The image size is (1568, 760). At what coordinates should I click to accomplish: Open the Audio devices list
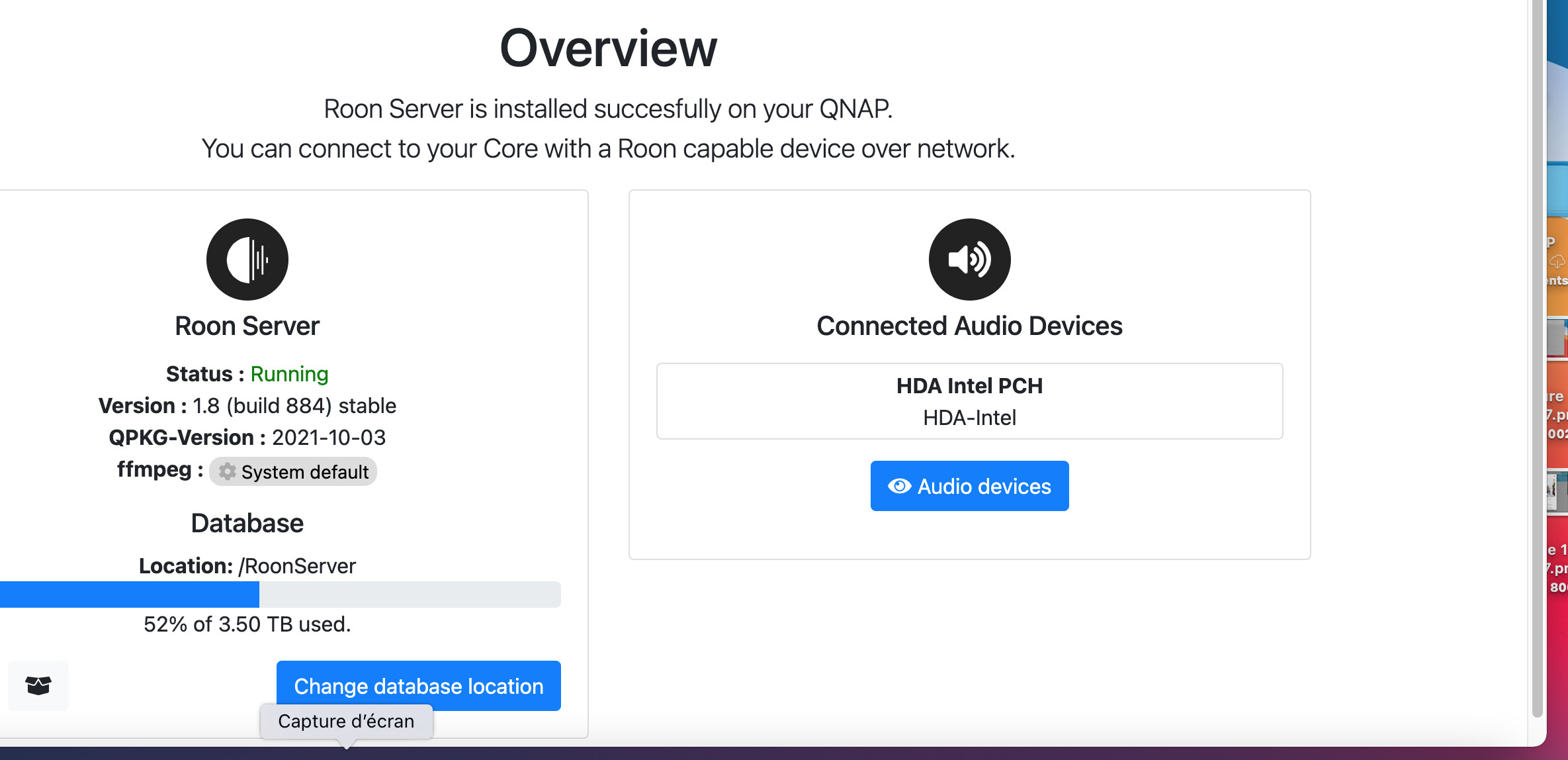tap(969, 486)
